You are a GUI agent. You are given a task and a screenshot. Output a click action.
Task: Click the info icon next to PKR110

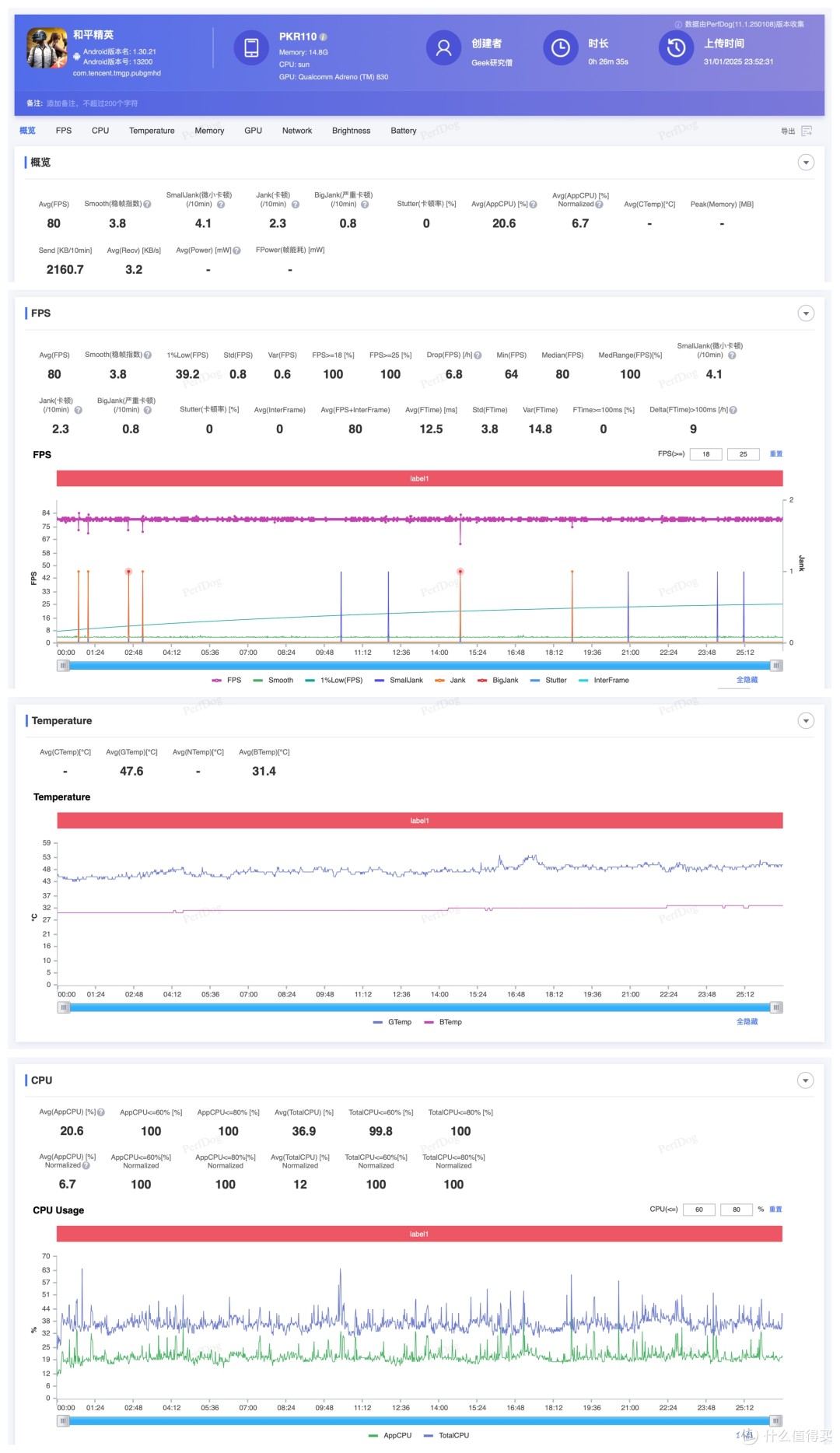tap(324, 37)
